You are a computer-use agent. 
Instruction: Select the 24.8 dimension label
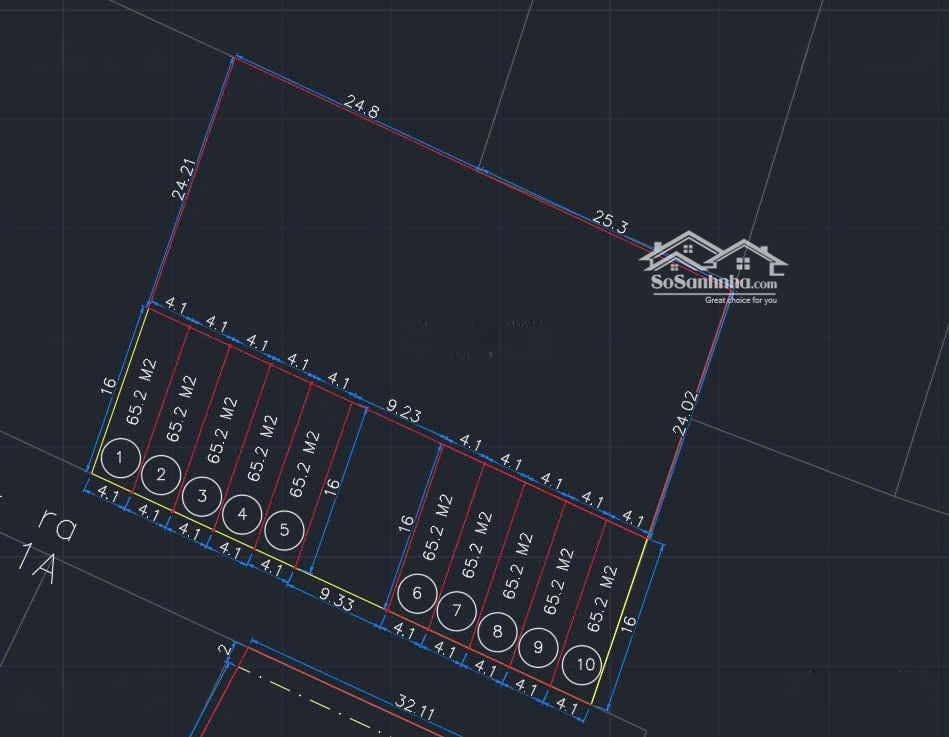click(x=361, y=106)
